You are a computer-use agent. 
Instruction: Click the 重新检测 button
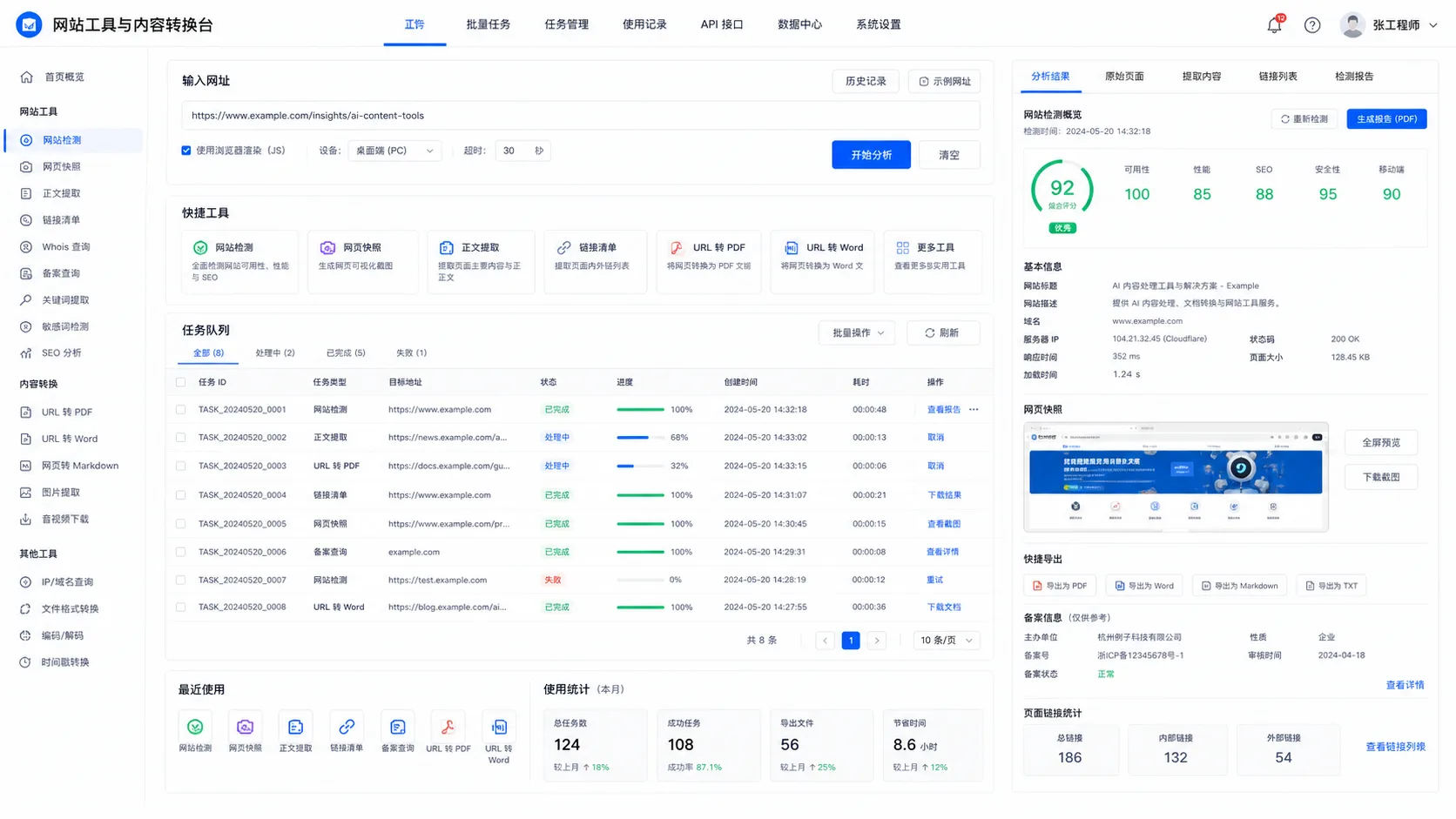1304,119
